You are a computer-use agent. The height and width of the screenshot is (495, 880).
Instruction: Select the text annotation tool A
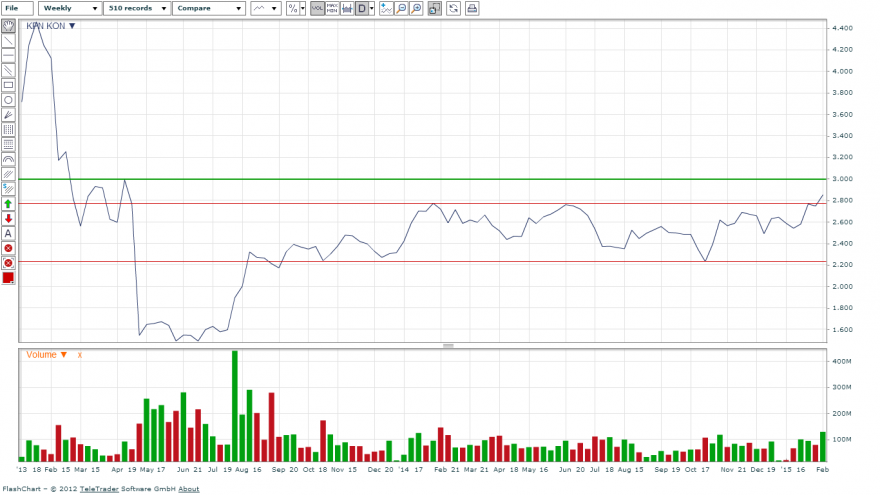click(x=8, y=233)
